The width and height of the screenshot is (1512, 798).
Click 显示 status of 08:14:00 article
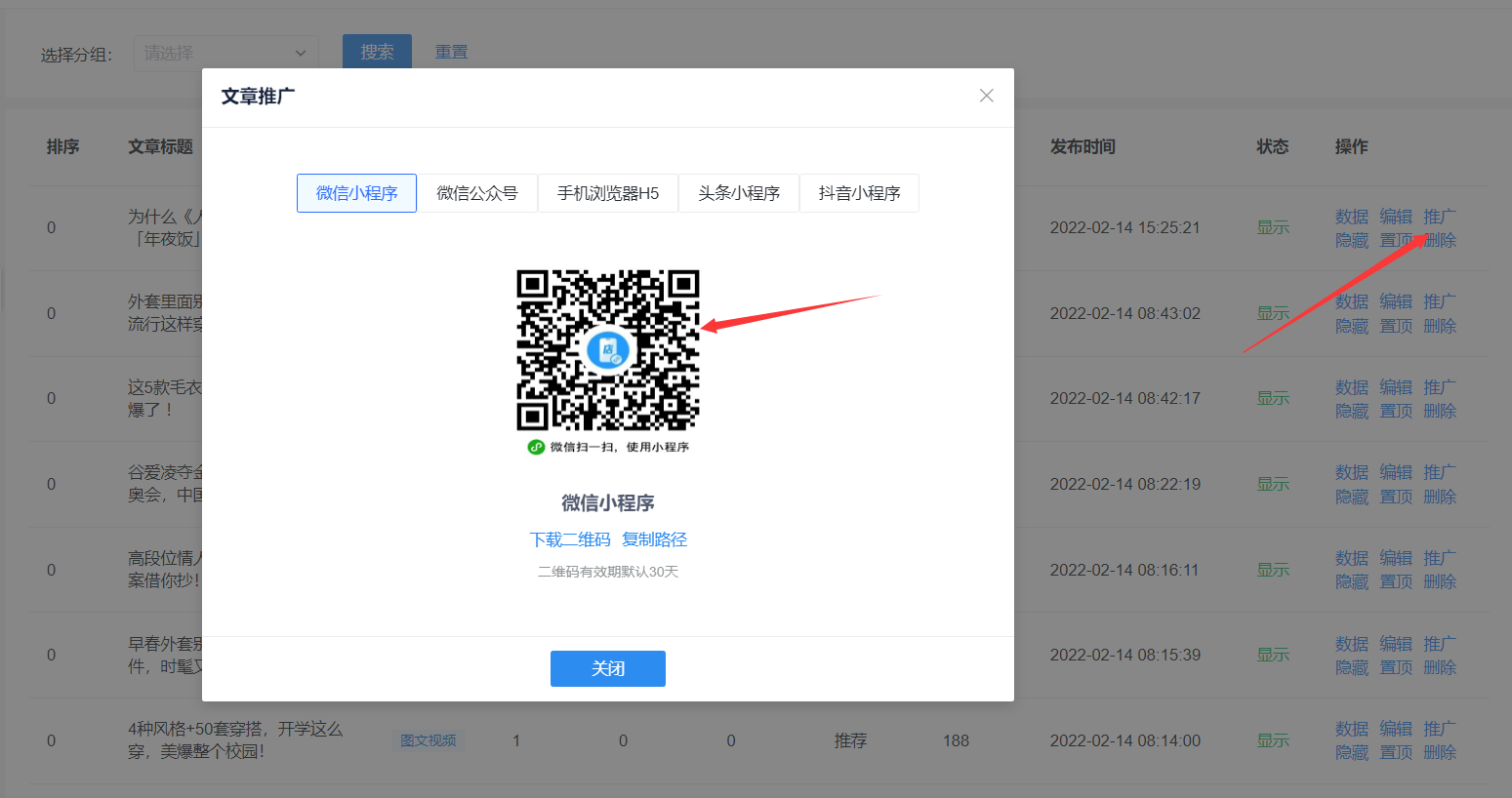click(x=1273, y=740)
